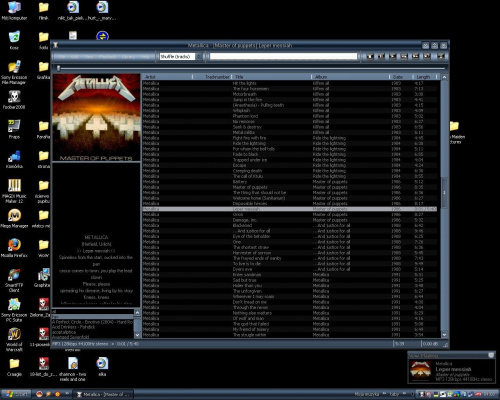Click the Stop playback toolbar button
500x400 pixels.
pyautogui.click(x=370, y=56)
